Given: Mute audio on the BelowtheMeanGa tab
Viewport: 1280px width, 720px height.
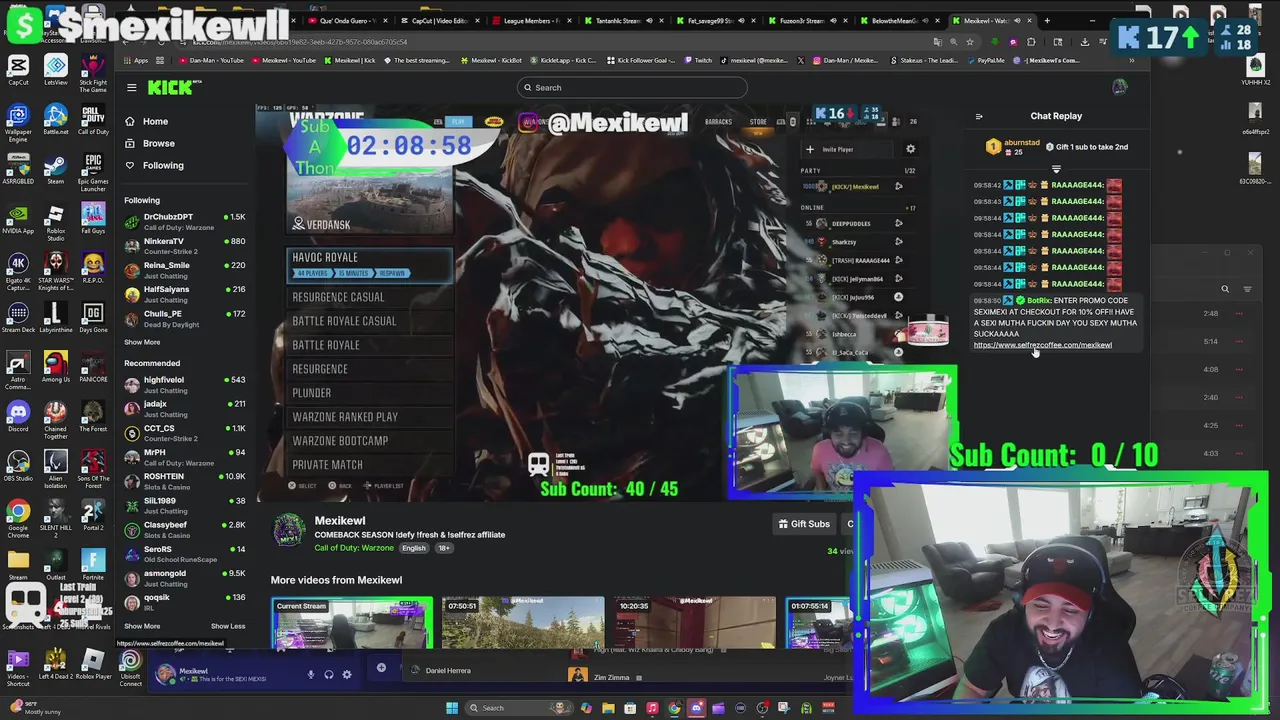Looking at the screenshot, I should pos(927,20).
